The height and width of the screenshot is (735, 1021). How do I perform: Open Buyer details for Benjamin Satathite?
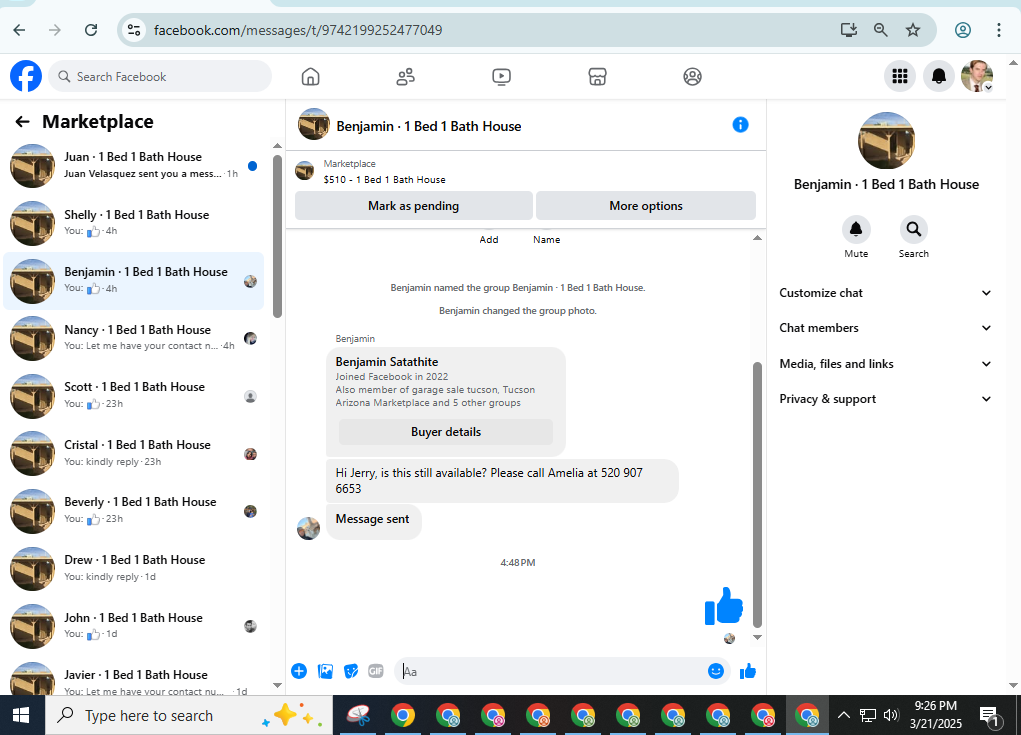coord(446,432)
